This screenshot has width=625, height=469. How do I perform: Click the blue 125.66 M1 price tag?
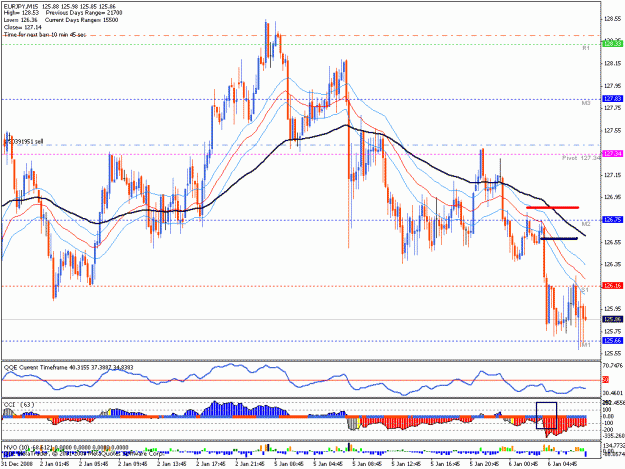coord(613,341)
